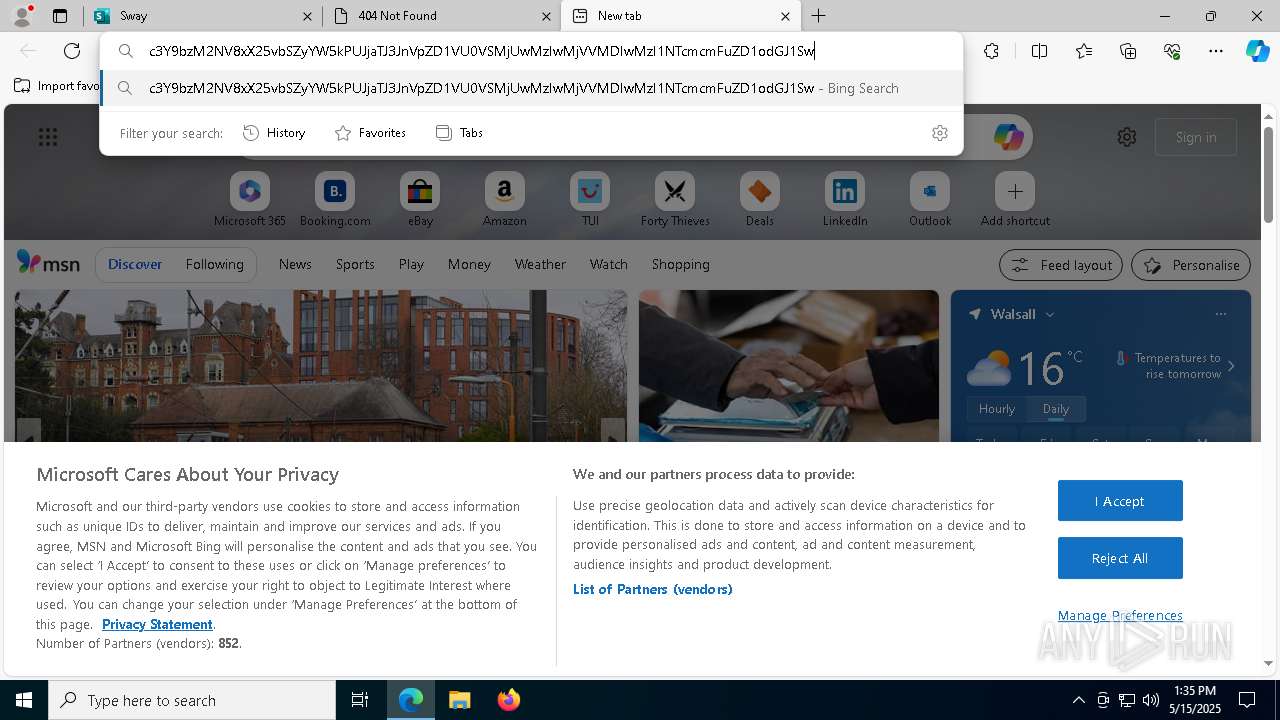Choose the Bing Search suggestion row
The height and width of the screenshot is (720, 1280).
tap(531, 88)
